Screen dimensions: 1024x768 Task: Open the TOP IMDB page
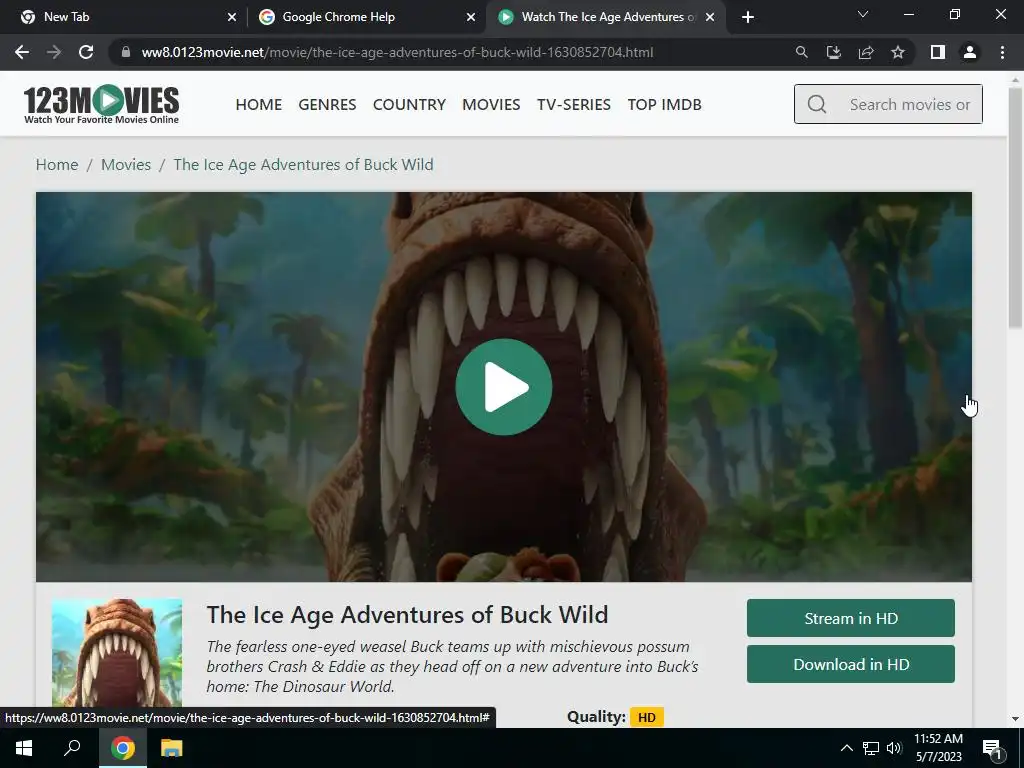[x=665, y=104]
